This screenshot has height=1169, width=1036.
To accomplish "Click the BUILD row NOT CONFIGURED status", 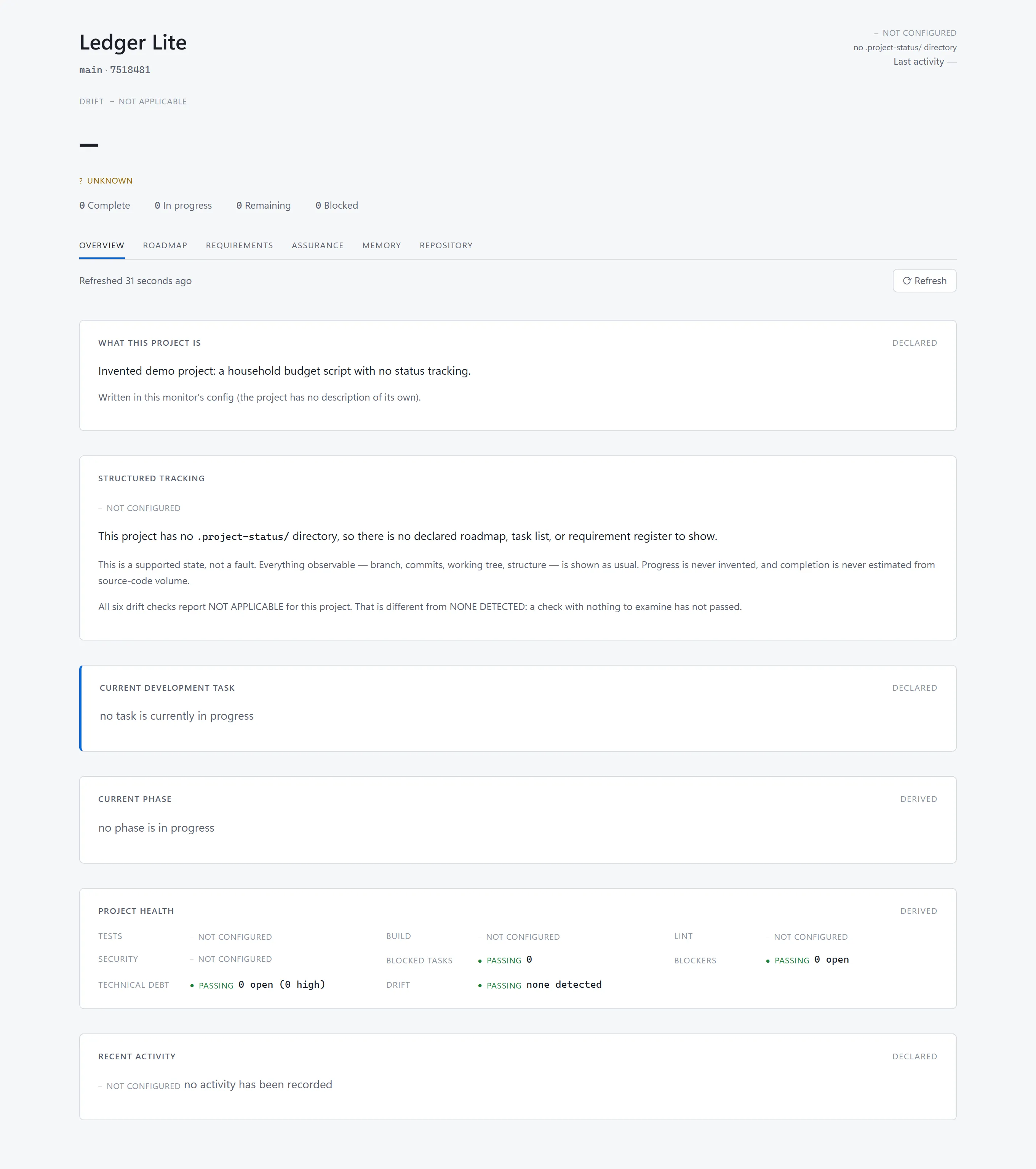I will (519, 937).
